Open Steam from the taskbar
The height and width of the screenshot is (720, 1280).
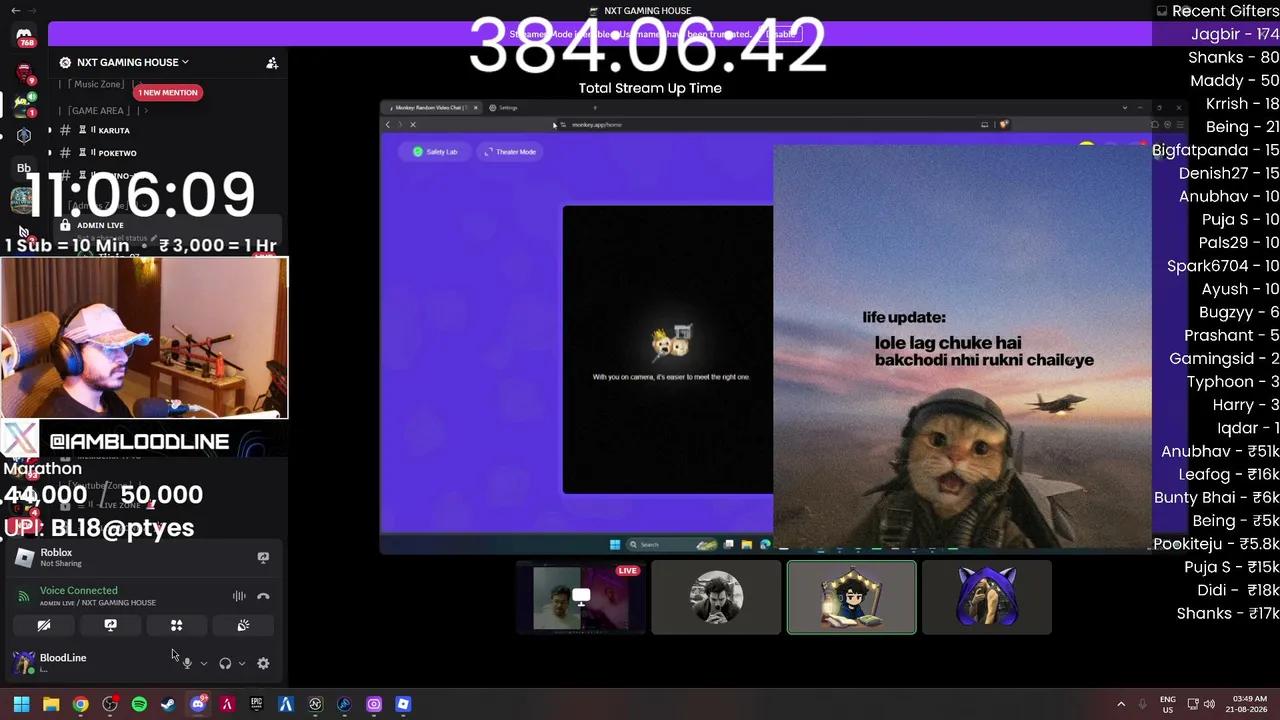click(168, 704)
